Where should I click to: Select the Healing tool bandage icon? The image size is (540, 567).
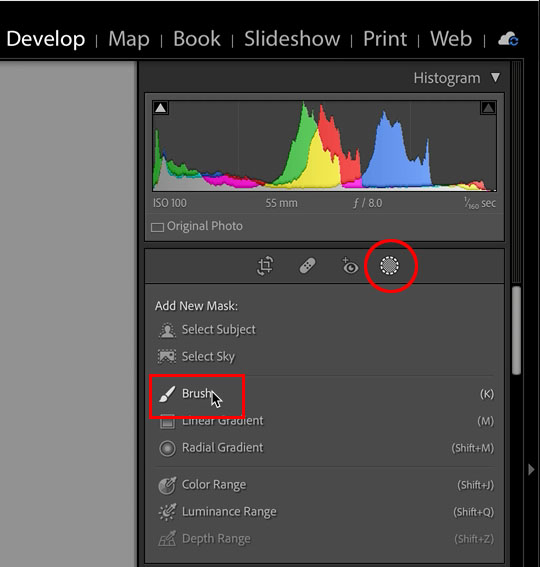(x=307, y=266)
